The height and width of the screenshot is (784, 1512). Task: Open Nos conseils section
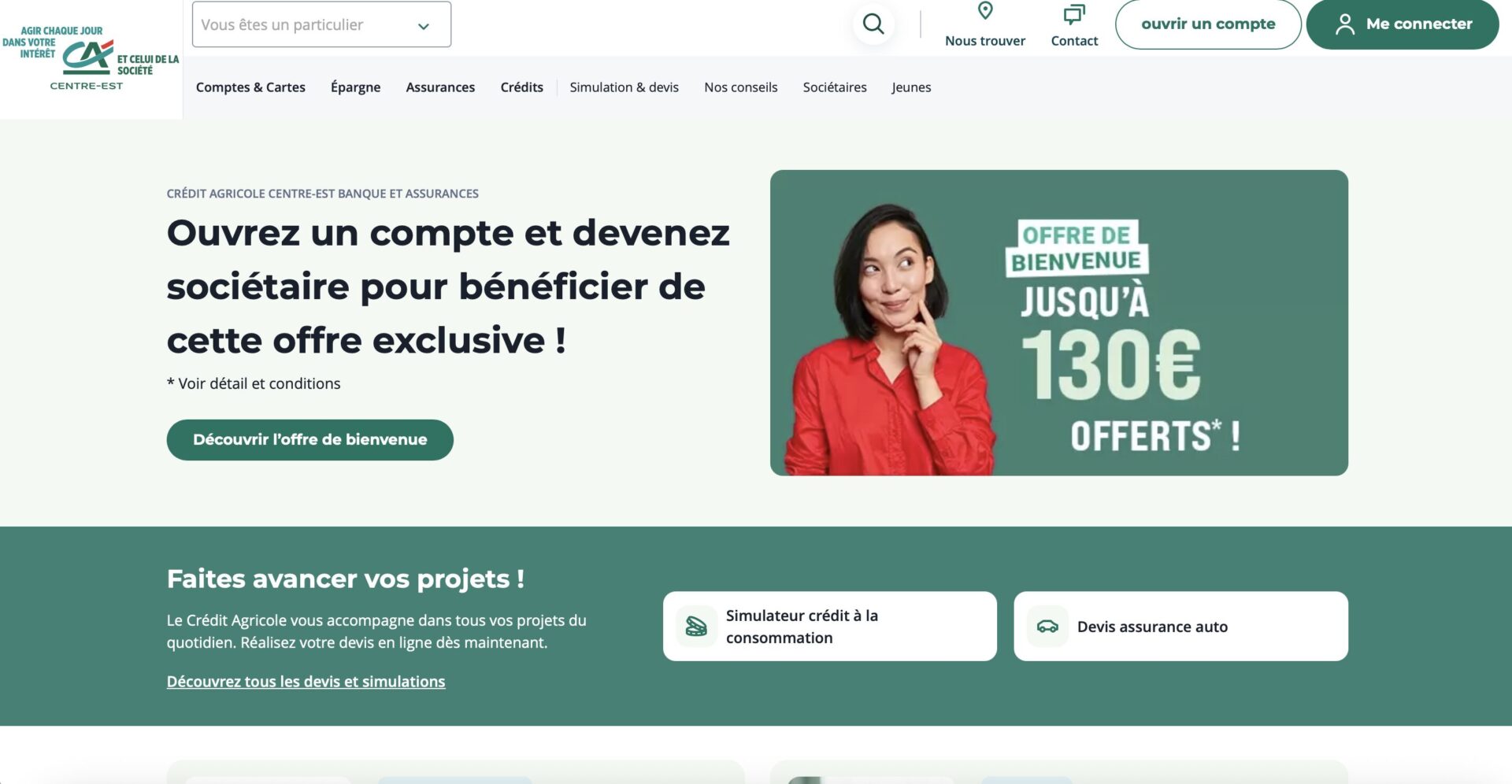coord(741,87)
